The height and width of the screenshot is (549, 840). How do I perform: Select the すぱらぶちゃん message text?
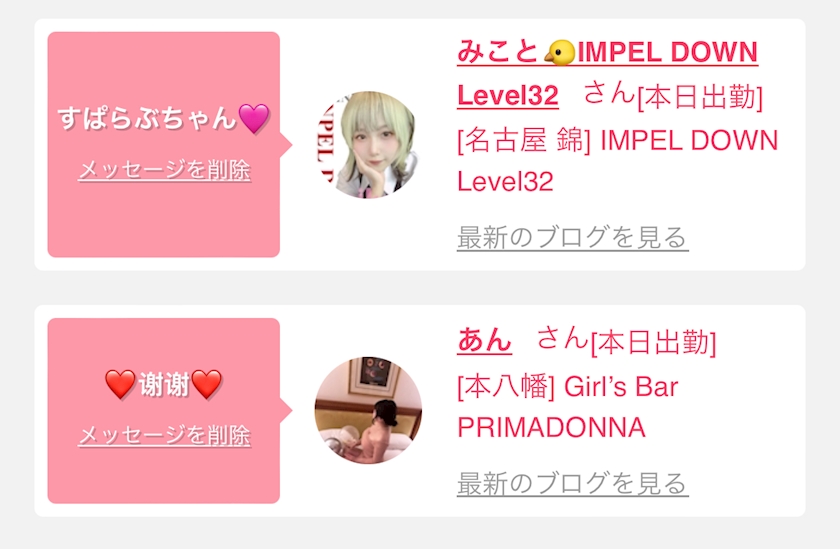147,118
